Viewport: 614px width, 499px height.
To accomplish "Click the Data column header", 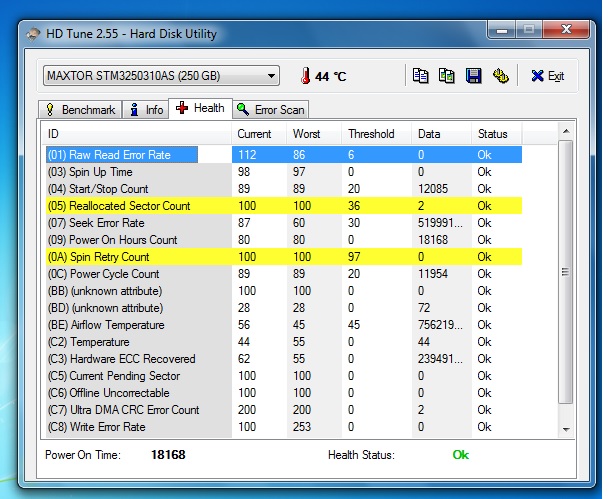I will pyautogui.click(x=441, y=134).
